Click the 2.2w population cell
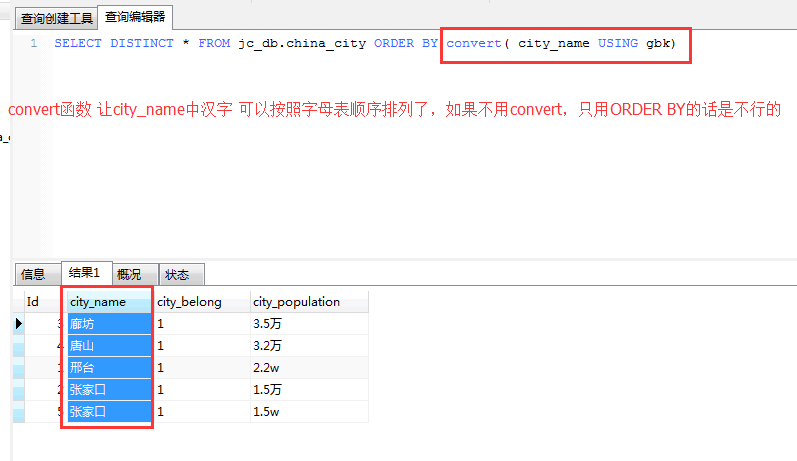 coord(309,367)
